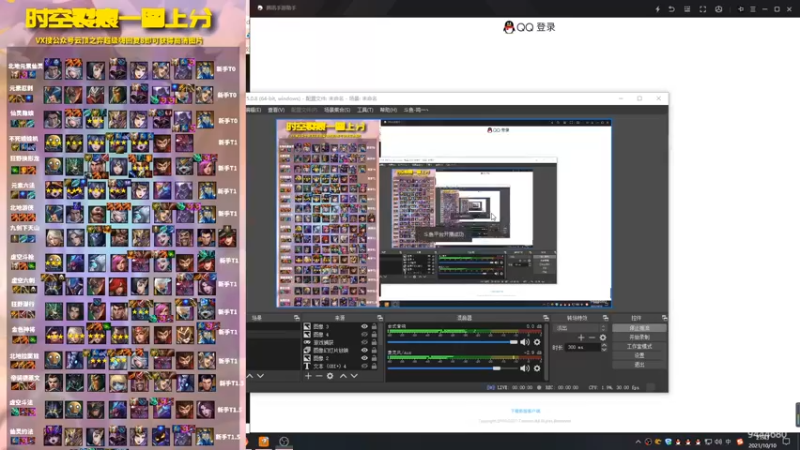
Task: Add a transition with the plus icon
Action: [x=581, y=337]
